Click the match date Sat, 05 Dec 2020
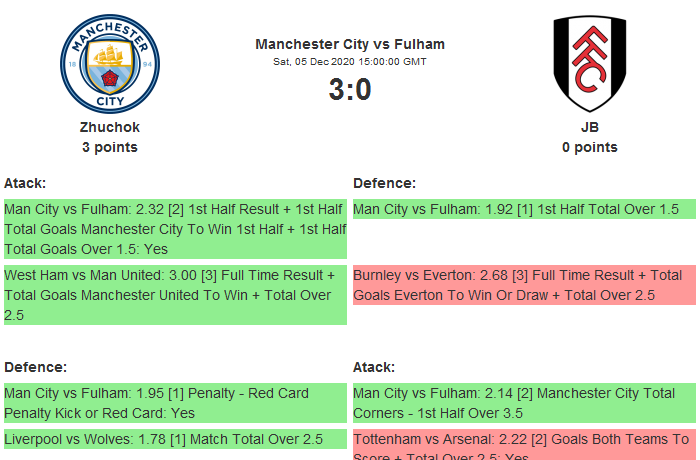The width and height of the screenshot is (700, 460). 350,62
